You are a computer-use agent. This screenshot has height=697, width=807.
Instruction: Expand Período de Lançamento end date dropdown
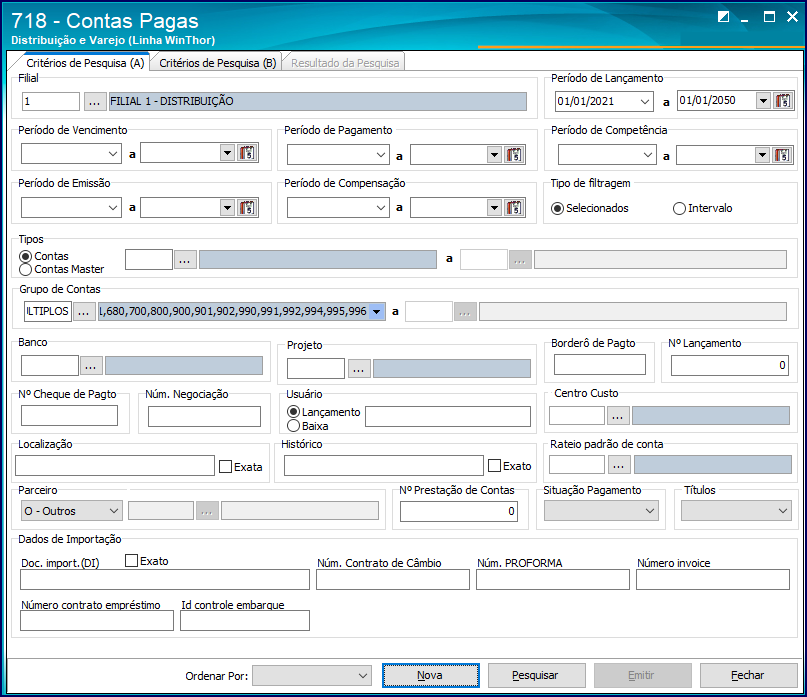pyautogui.click(x=763, y=100)
